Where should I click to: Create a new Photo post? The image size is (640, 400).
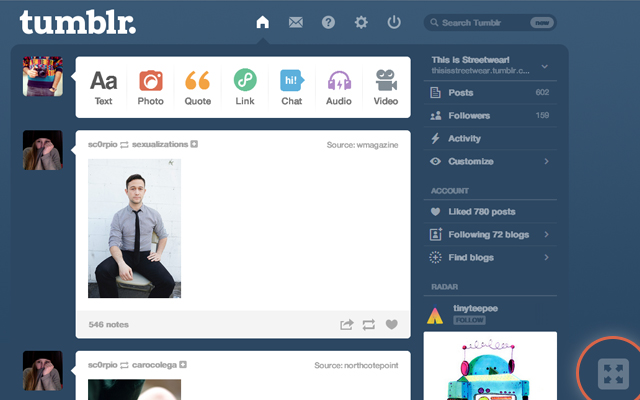coord(151,88)
